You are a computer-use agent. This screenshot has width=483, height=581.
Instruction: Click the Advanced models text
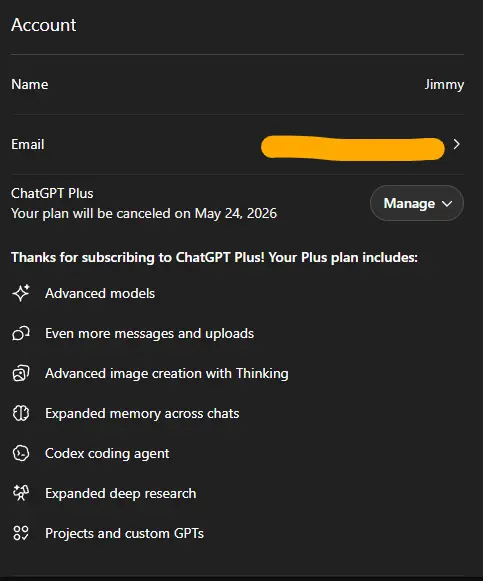[100, 293]
